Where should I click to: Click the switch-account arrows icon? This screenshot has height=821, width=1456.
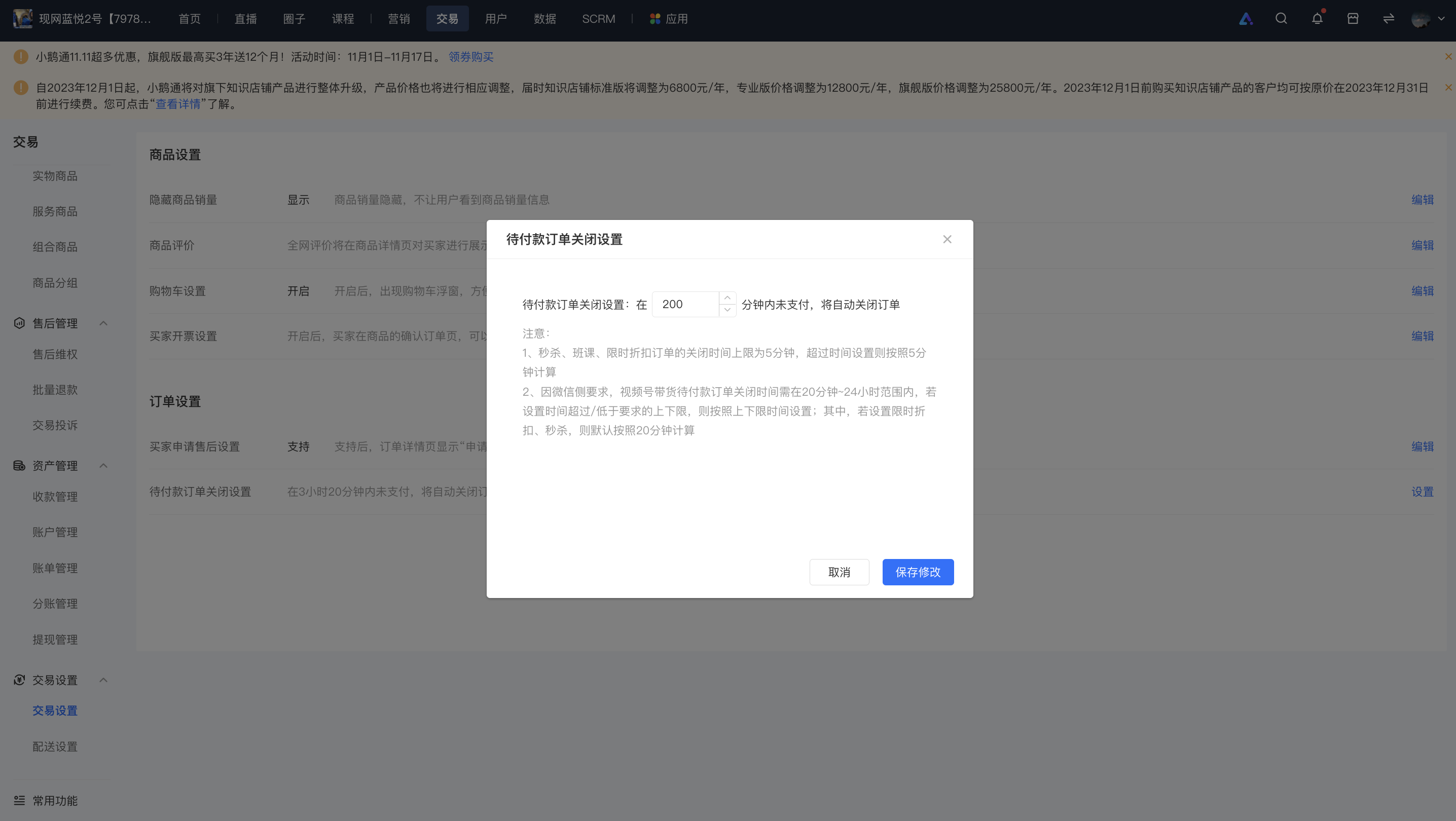[1388, 19]
